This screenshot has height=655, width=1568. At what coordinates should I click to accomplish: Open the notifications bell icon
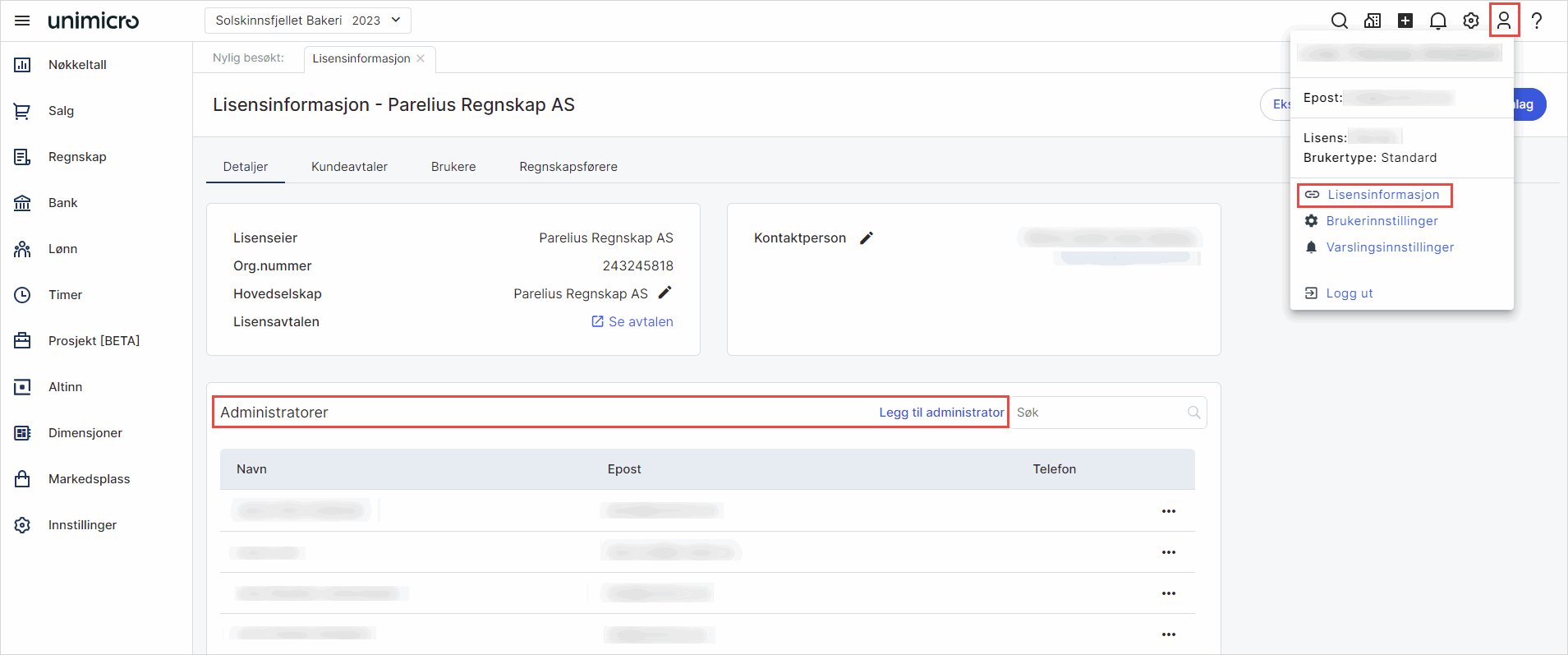click(1437, 21)
